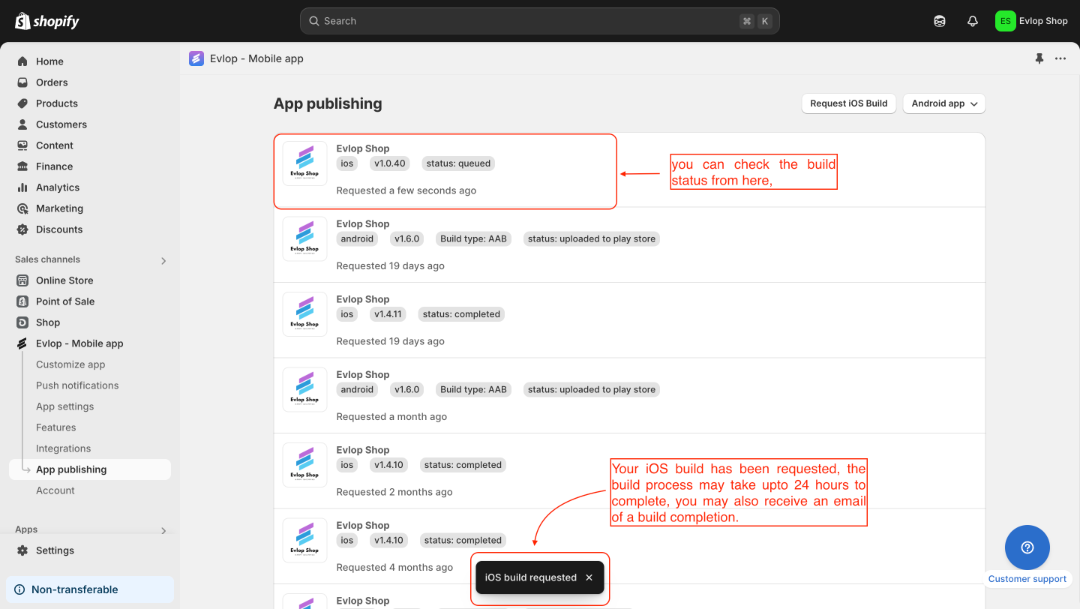
Task: Select the Marketing target icon
Action: pyautogui.click(x=23, y=209)
